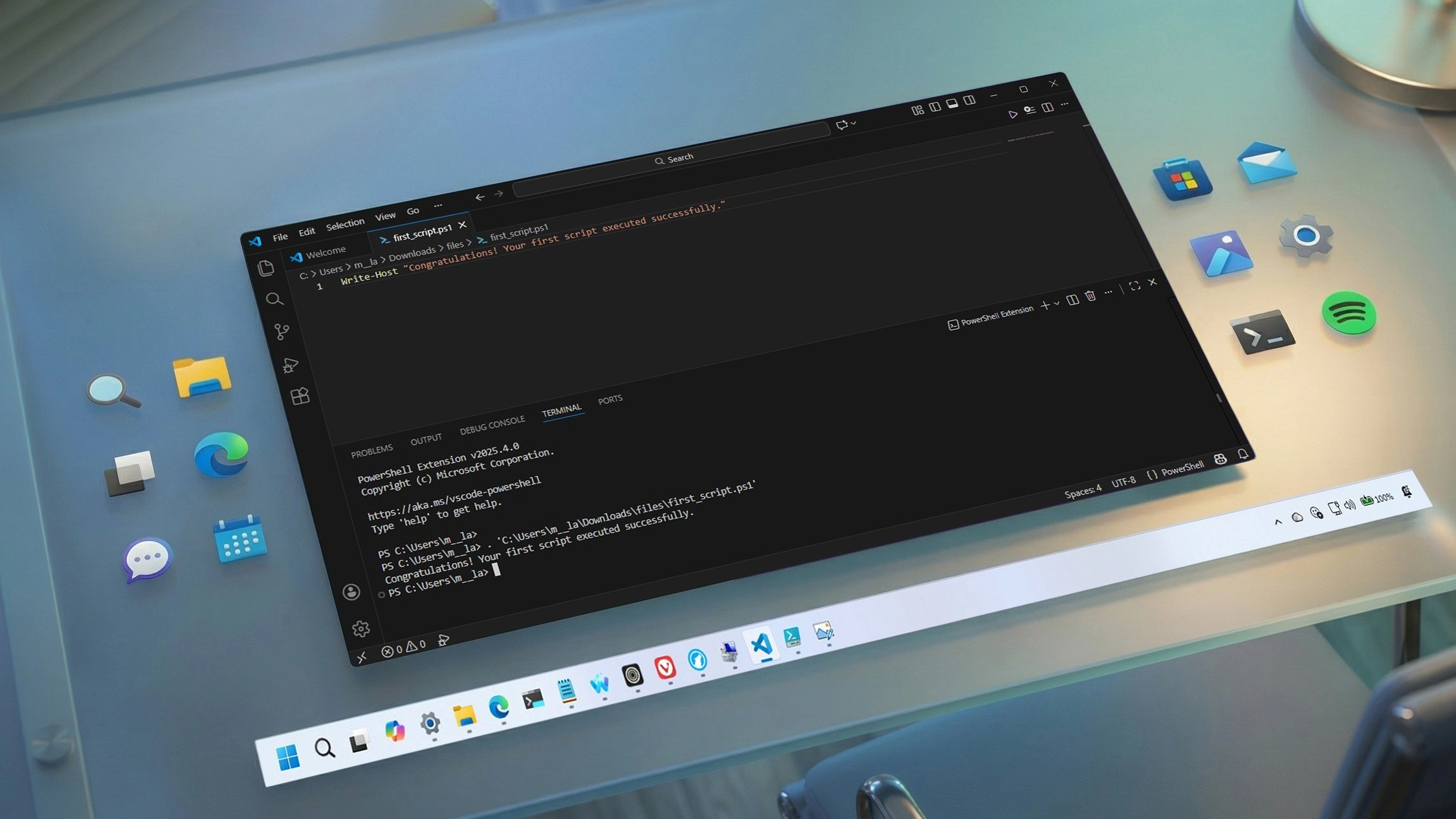This screenshot has height=819, width=1456.
Task: Open the Selection menu
Action: point(345,224)
